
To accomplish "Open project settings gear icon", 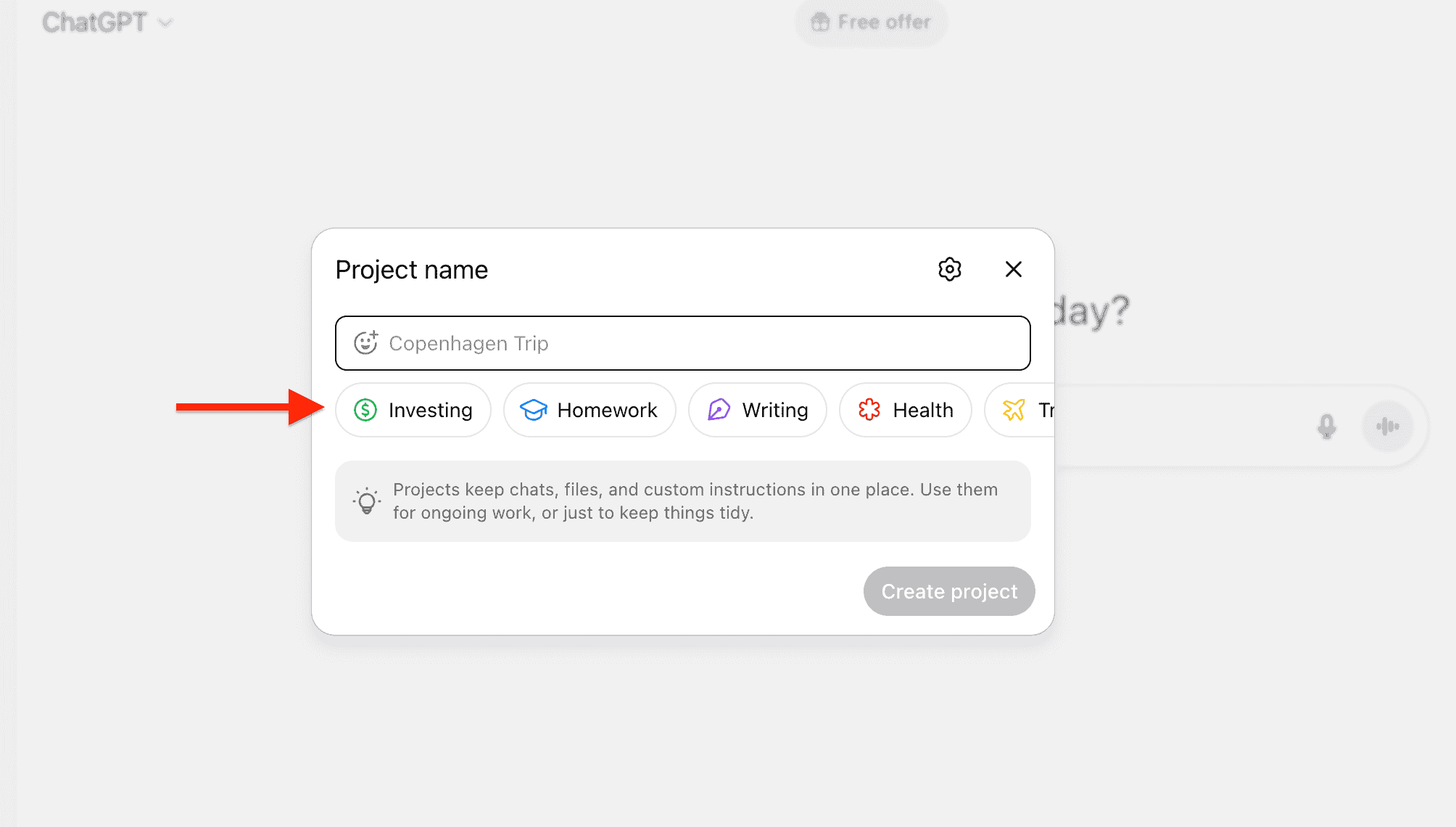I will [949, 269].
